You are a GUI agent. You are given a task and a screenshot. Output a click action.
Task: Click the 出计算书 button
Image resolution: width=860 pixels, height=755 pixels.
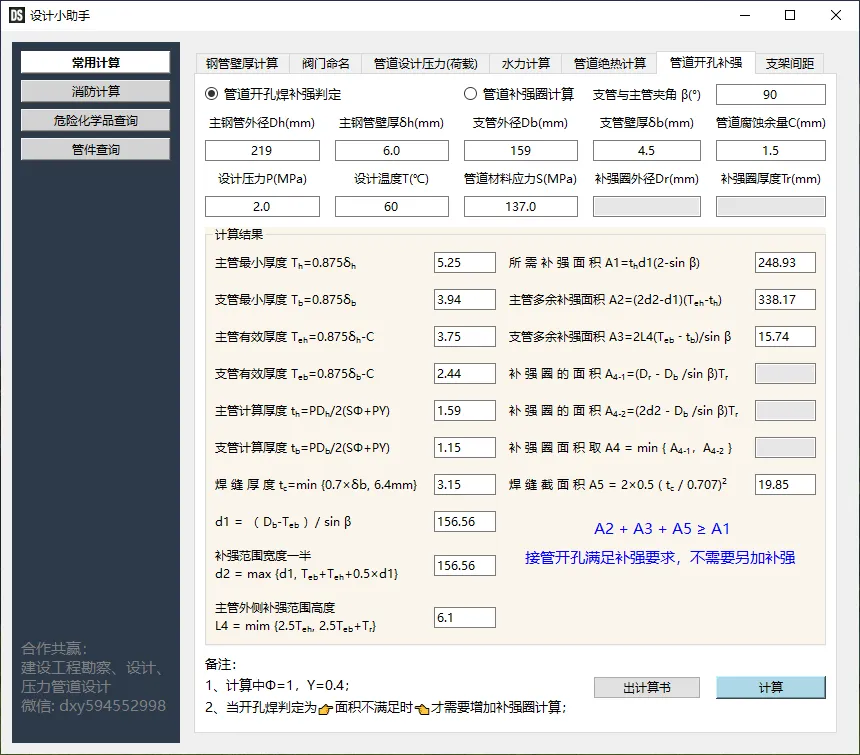647,688
